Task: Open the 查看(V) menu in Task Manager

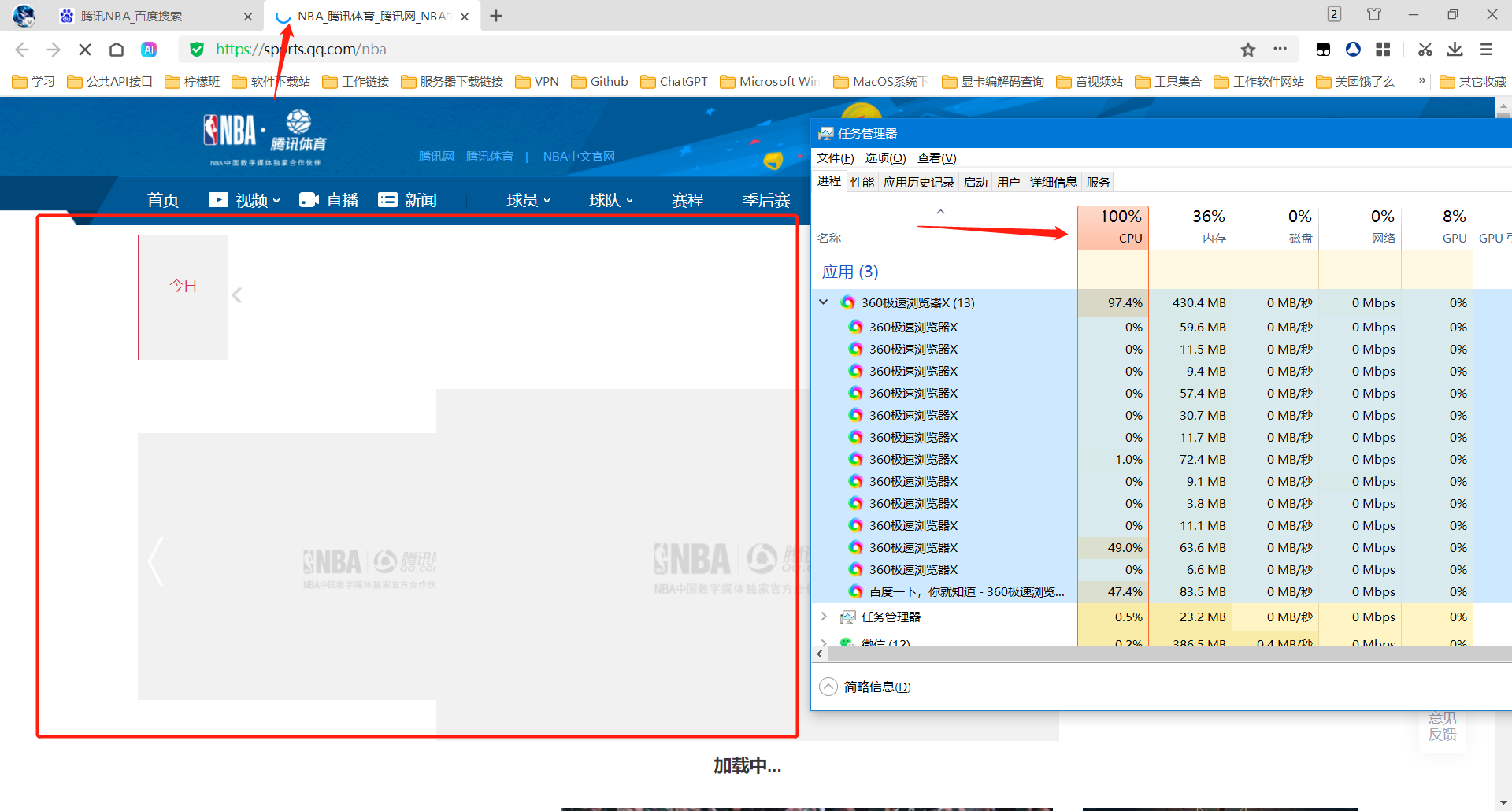Action: click(936, 158)
